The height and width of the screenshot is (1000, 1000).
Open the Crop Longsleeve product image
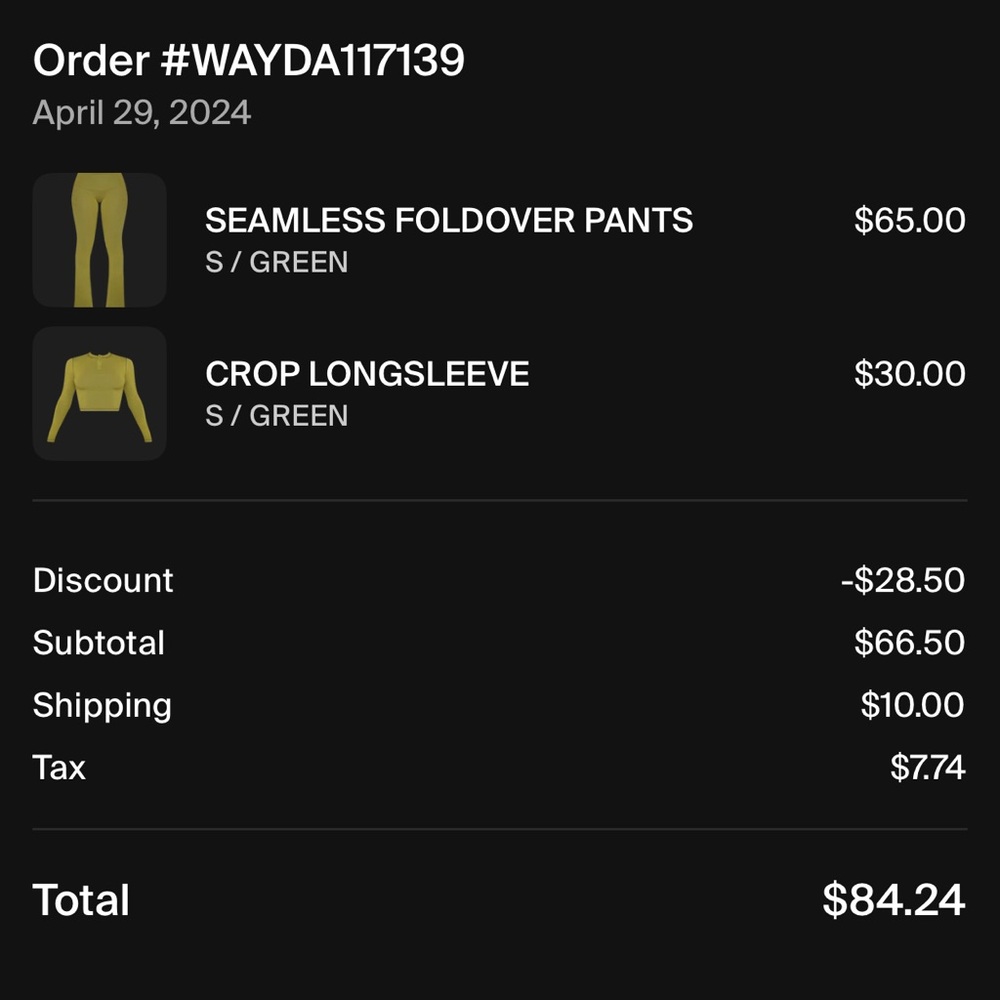coord(100,394)
